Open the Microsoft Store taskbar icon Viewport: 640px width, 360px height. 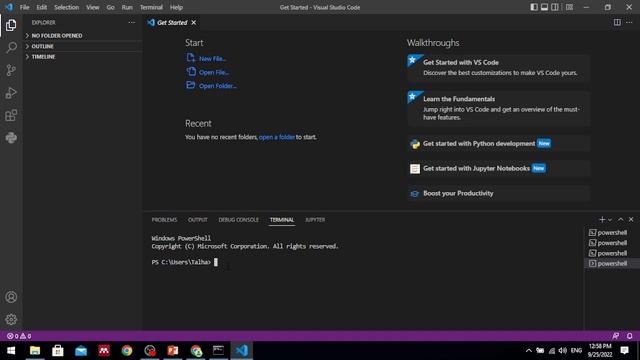58,350
